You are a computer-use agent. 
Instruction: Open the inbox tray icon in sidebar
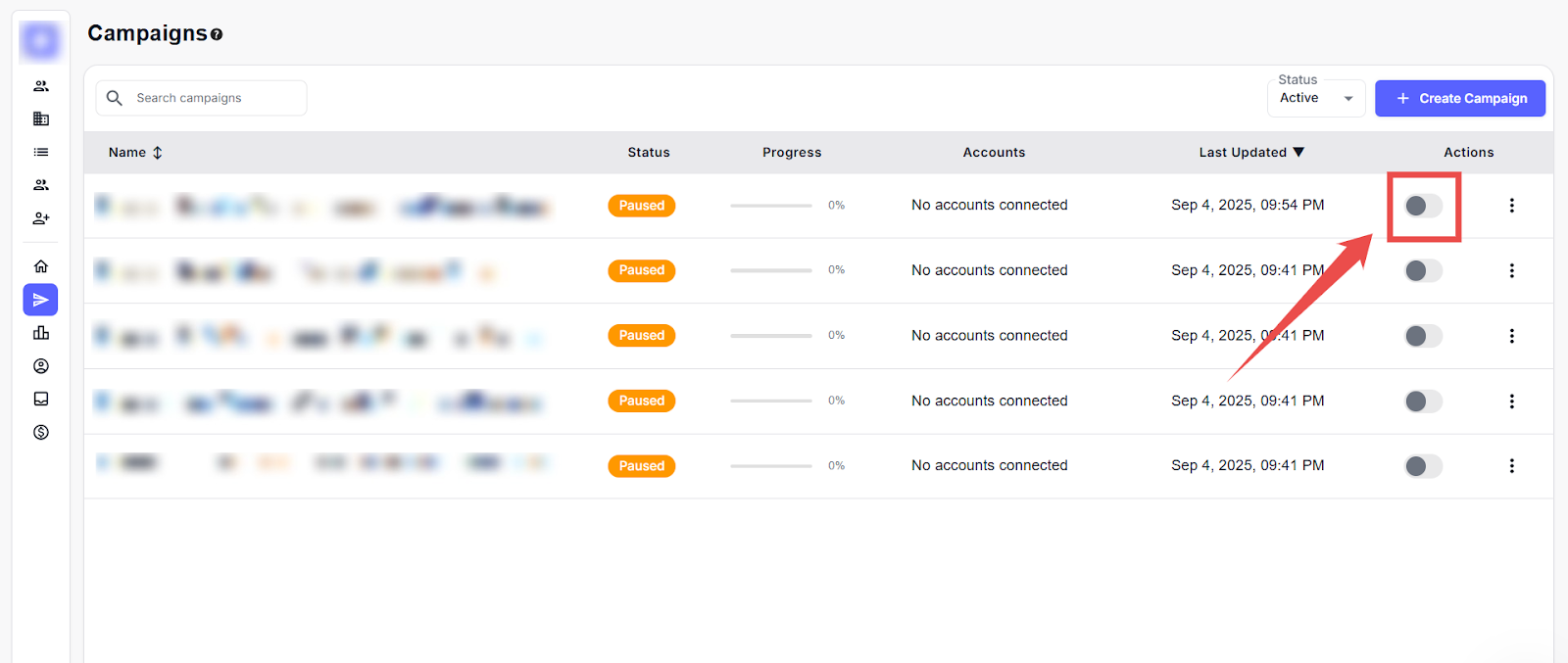[41, 399]
